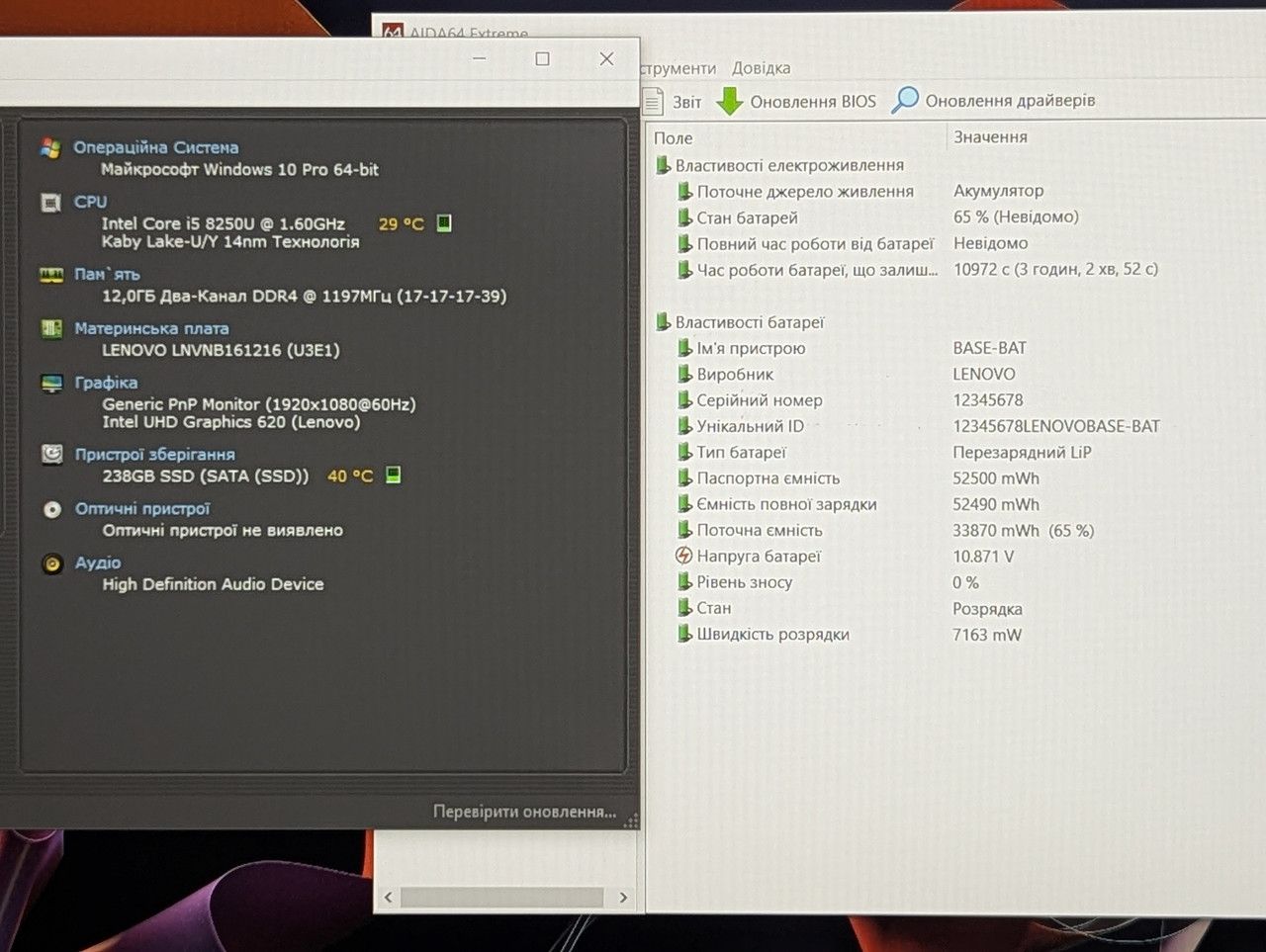Click the audio speaker icon next to Аудіо

coord(51,563)
